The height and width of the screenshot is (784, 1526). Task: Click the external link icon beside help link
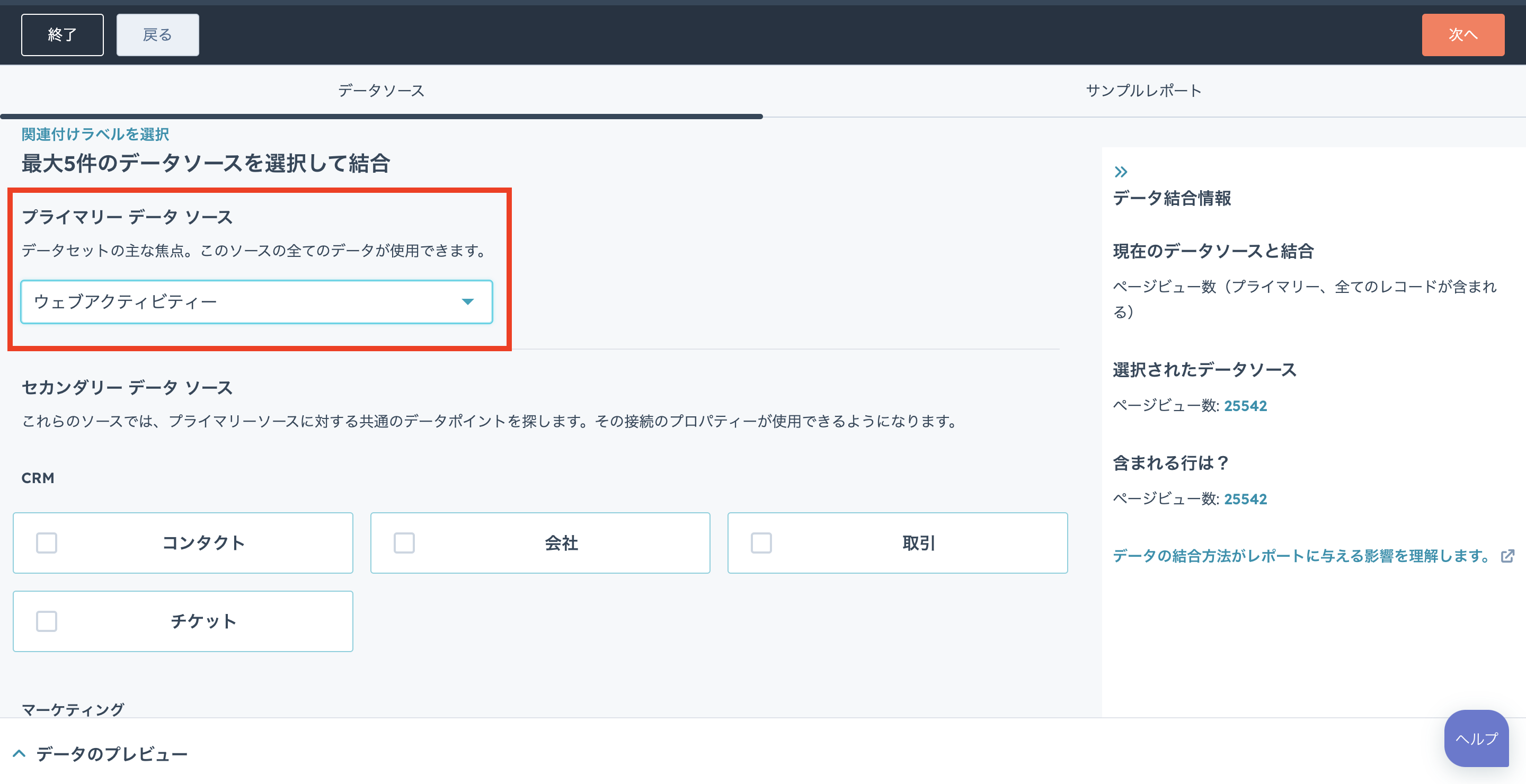point(1507,556)
